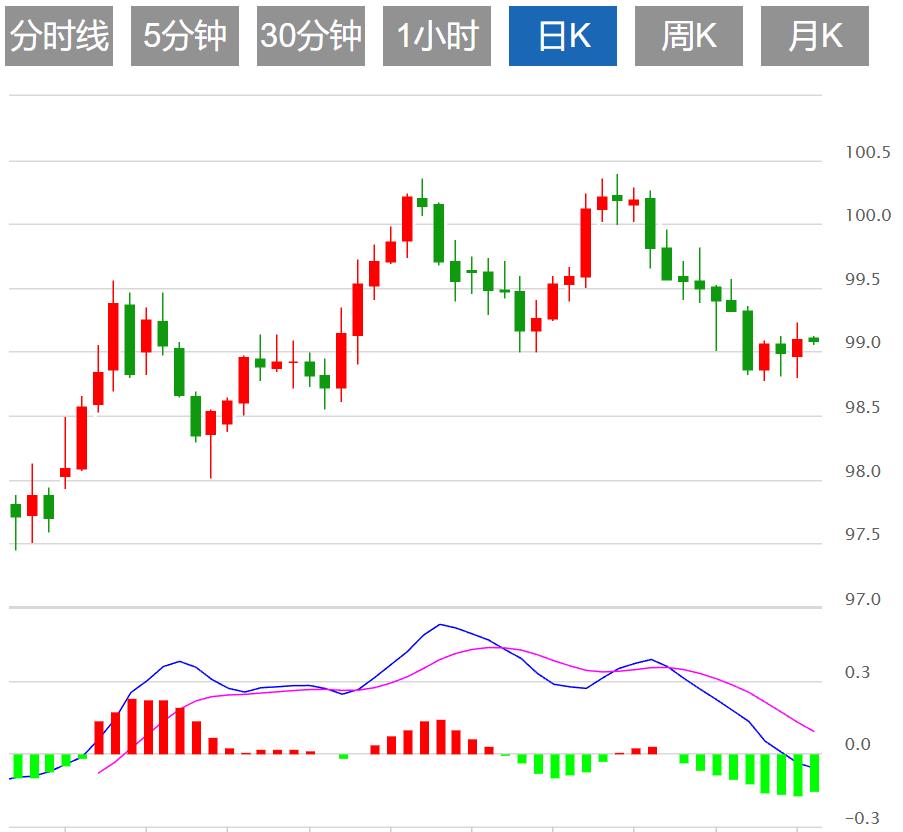Click the peak of the blue MACD line
This screenshot has width=903, height=832.
pos(439,624)
